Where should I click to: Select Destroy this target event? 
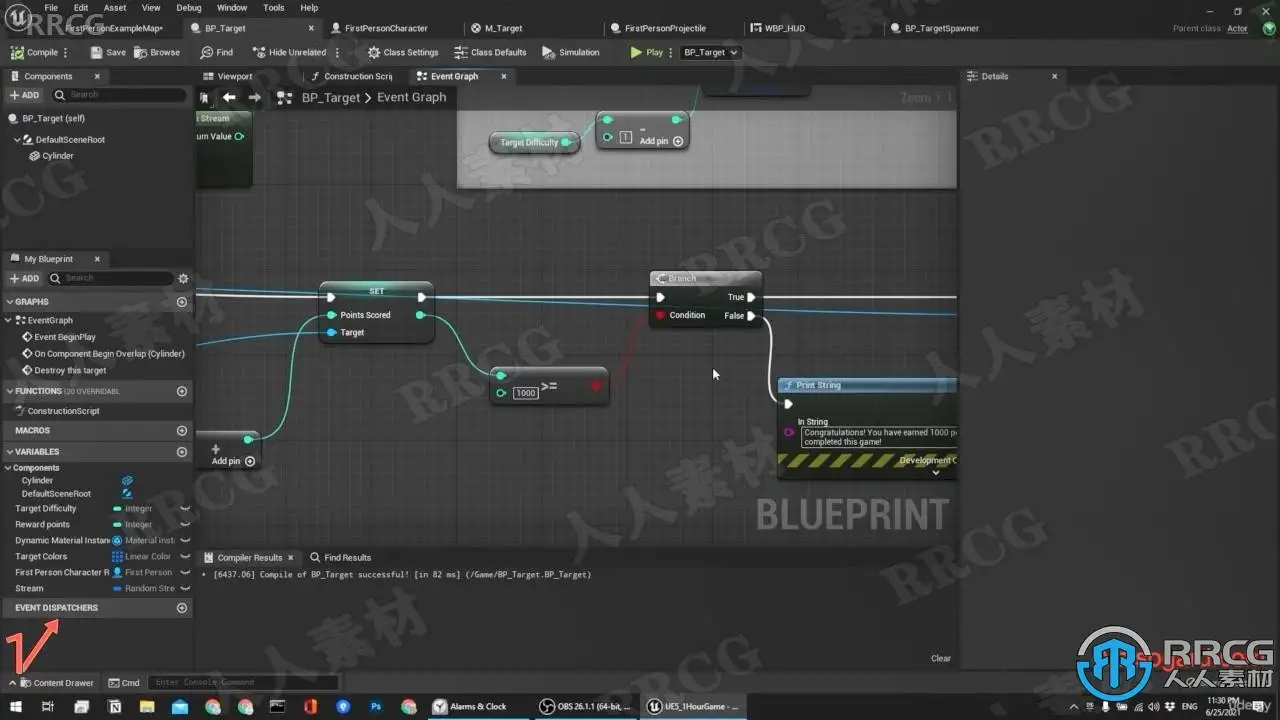(x=70, y=370)
